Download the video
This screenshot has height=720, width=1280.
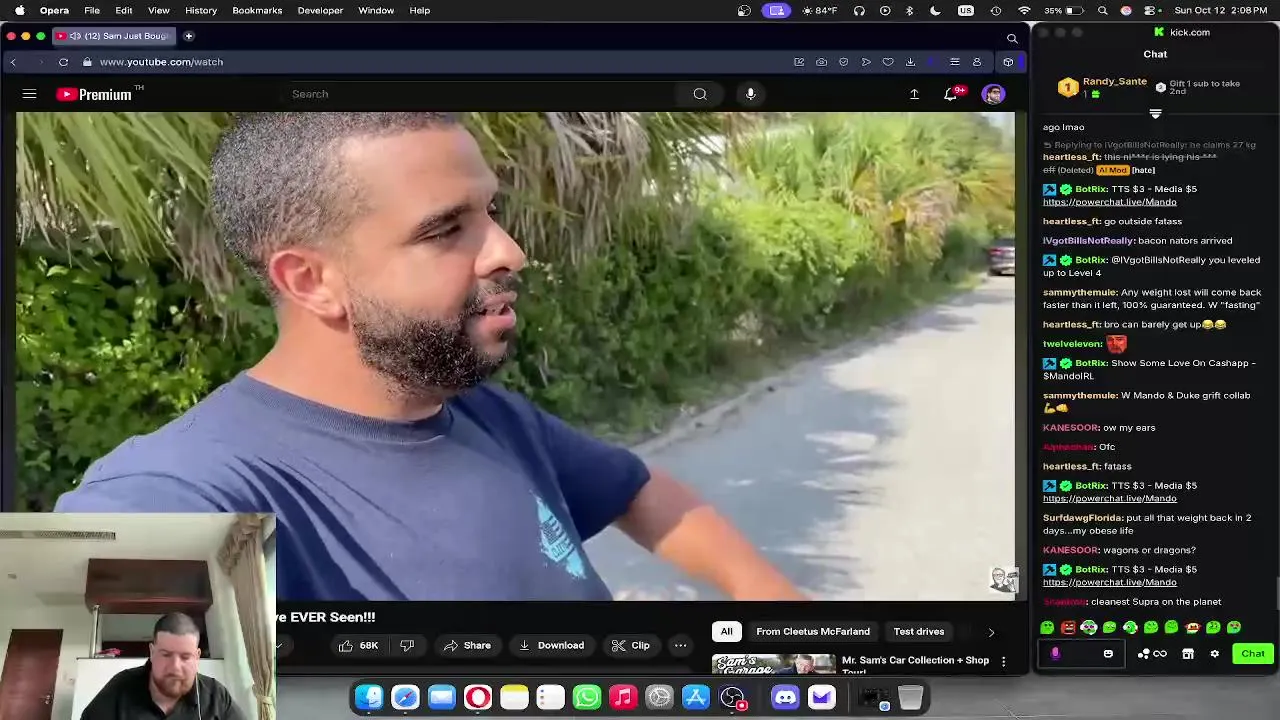click(551, 646)
